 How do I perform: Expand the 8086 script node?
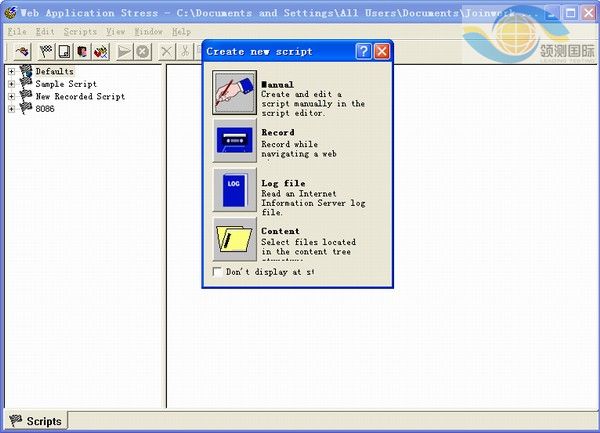pyautogui.click(x=11, y=109)
